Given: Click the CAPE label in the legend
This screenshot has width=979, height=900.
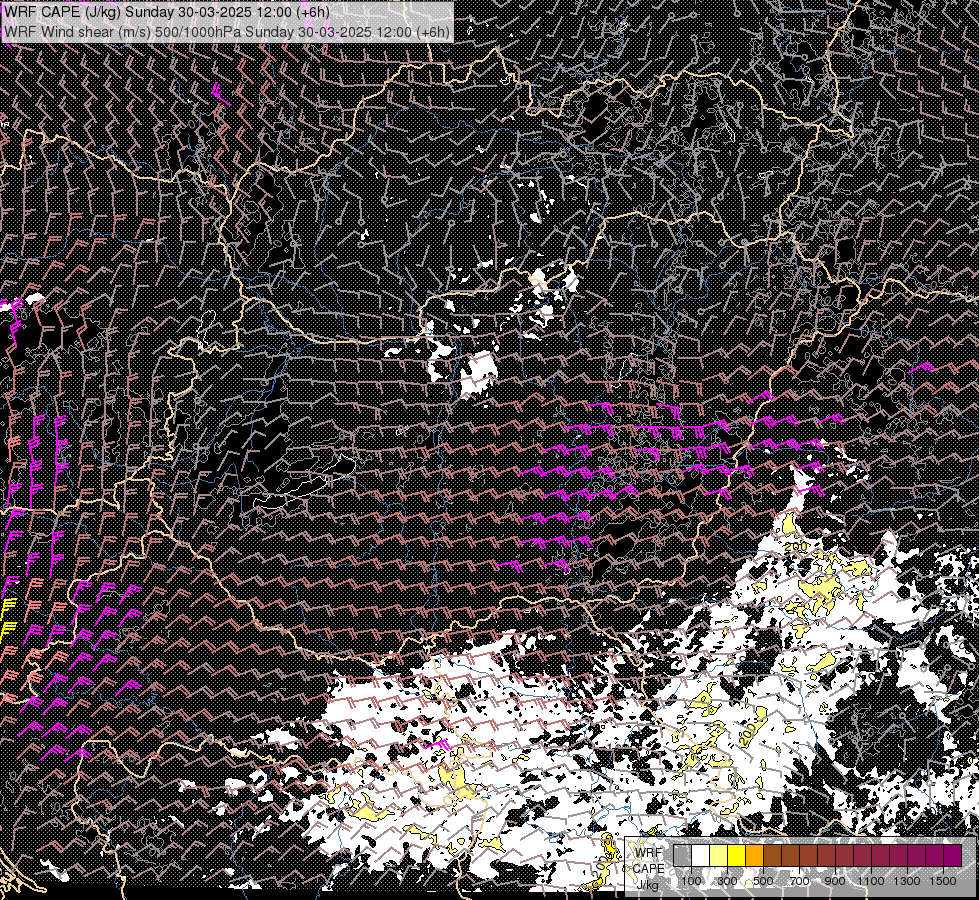Looking at the screenshot, I should point(649,869).
